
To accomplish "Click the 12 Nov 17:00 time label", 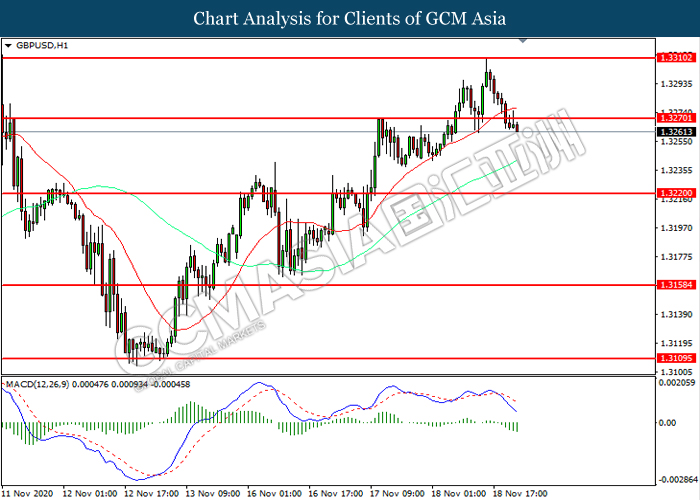I will 151,493.
